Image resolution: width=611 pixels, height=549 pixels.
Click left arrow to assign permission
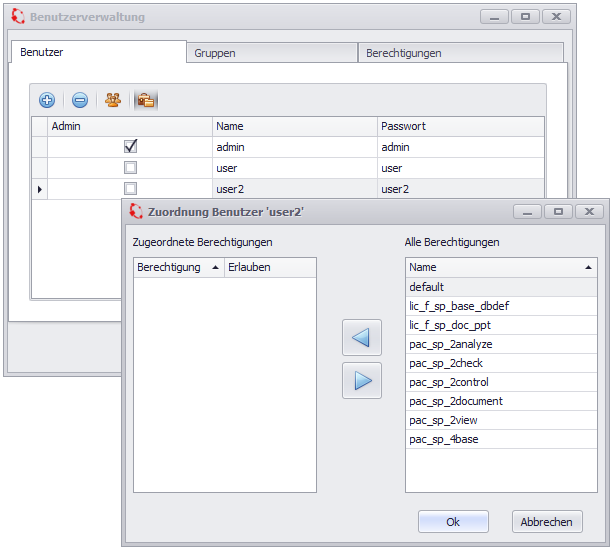[361, 338]
